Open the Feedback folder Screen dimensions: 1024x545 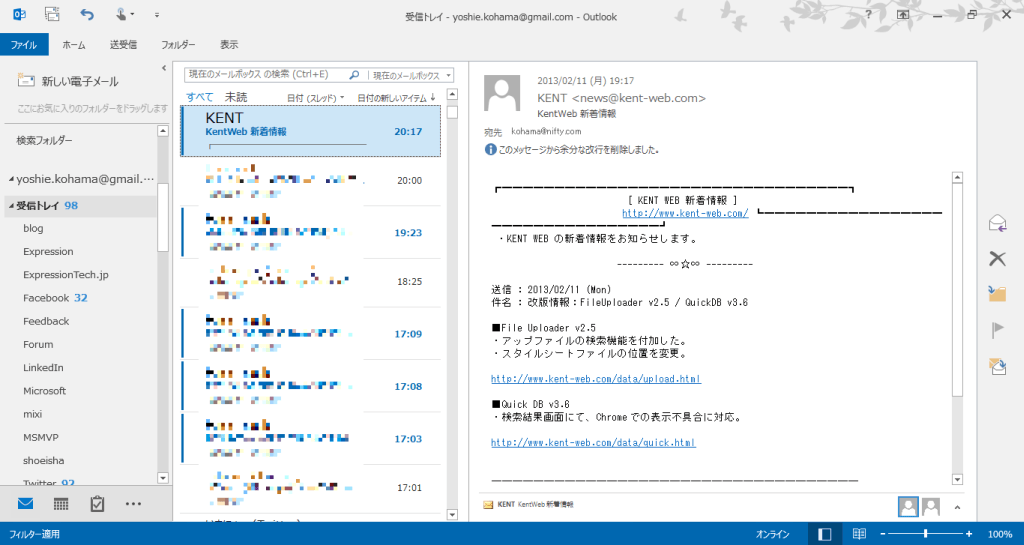pyautogui.click(x=46, y=321)
